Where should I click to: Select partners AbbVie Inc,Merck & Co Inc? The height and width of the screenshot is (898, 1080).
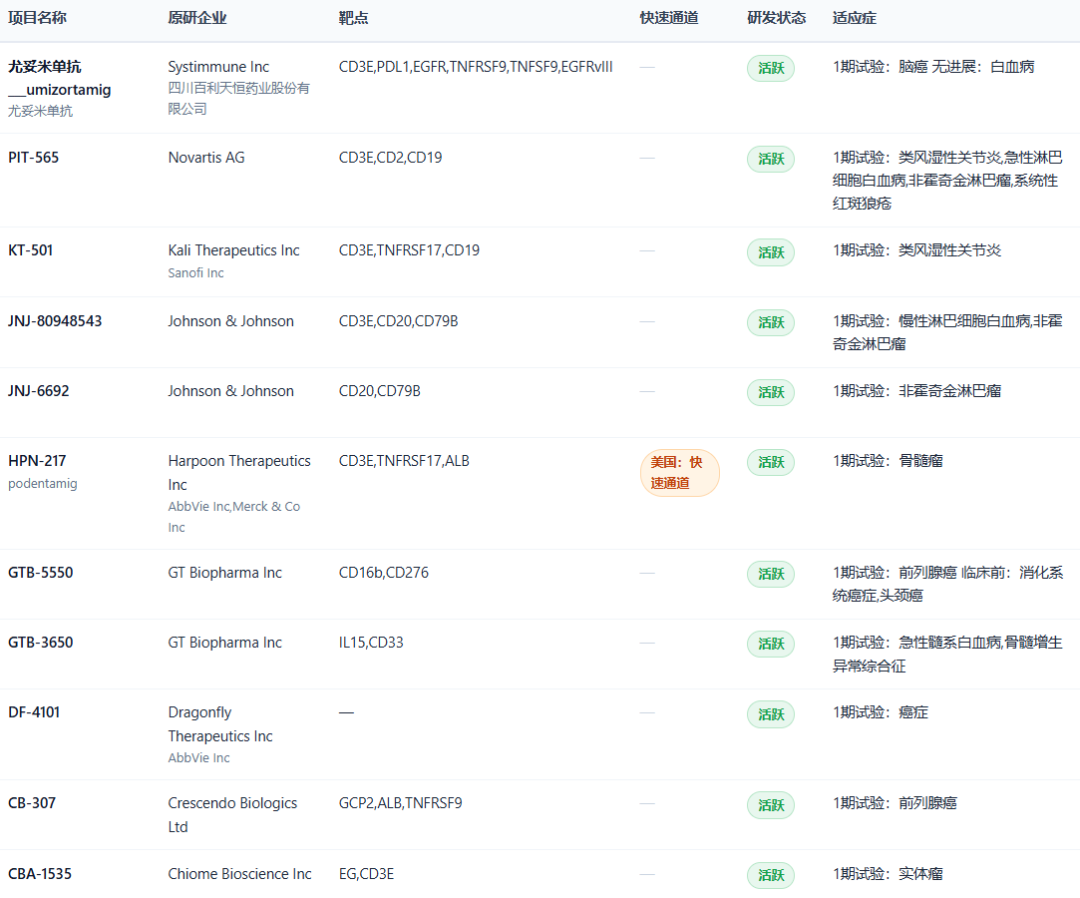click(x=234, y=517)
